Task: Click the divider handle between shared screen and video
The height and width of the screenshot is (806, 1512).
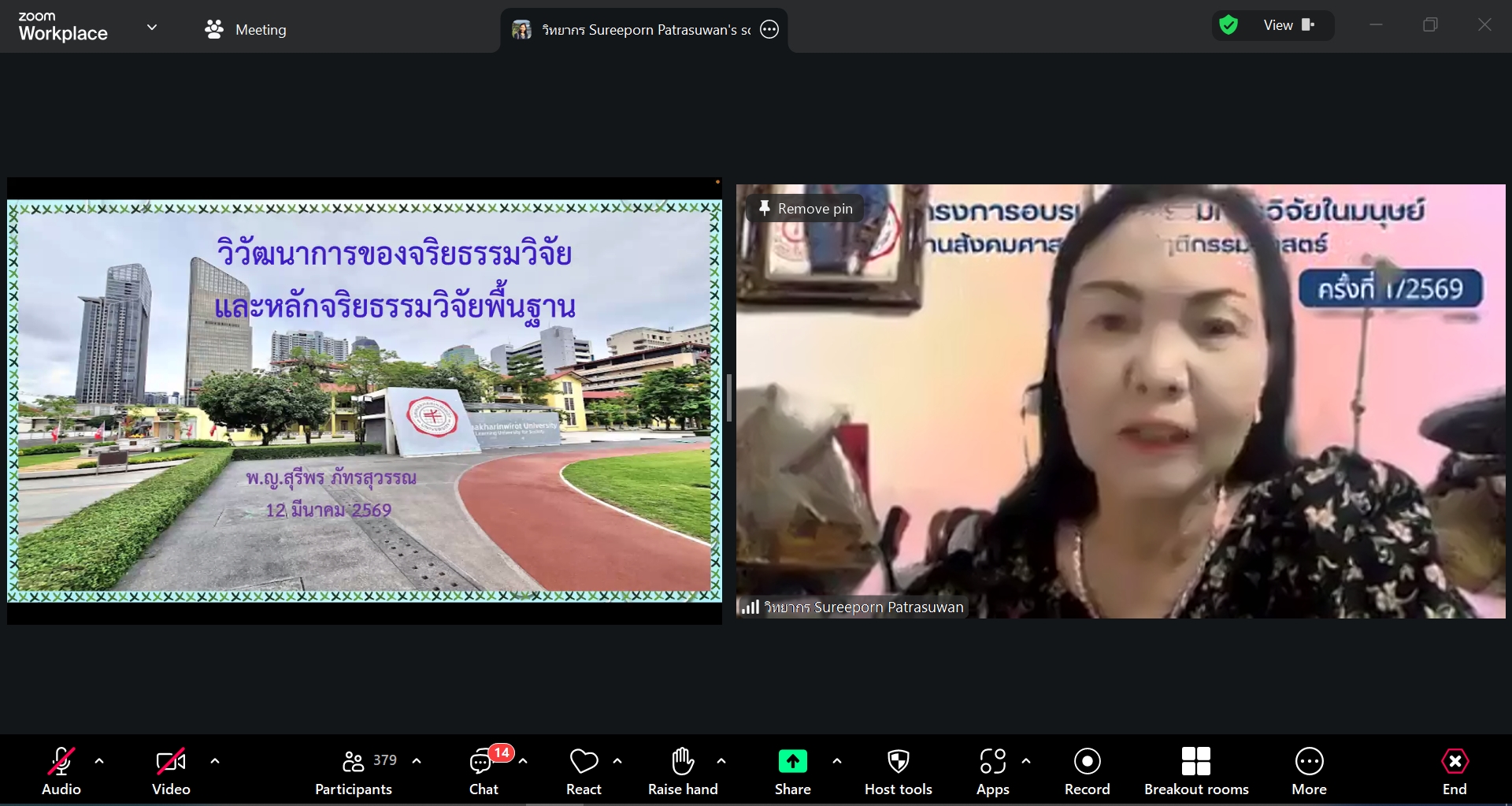Action: coord(729,398)
